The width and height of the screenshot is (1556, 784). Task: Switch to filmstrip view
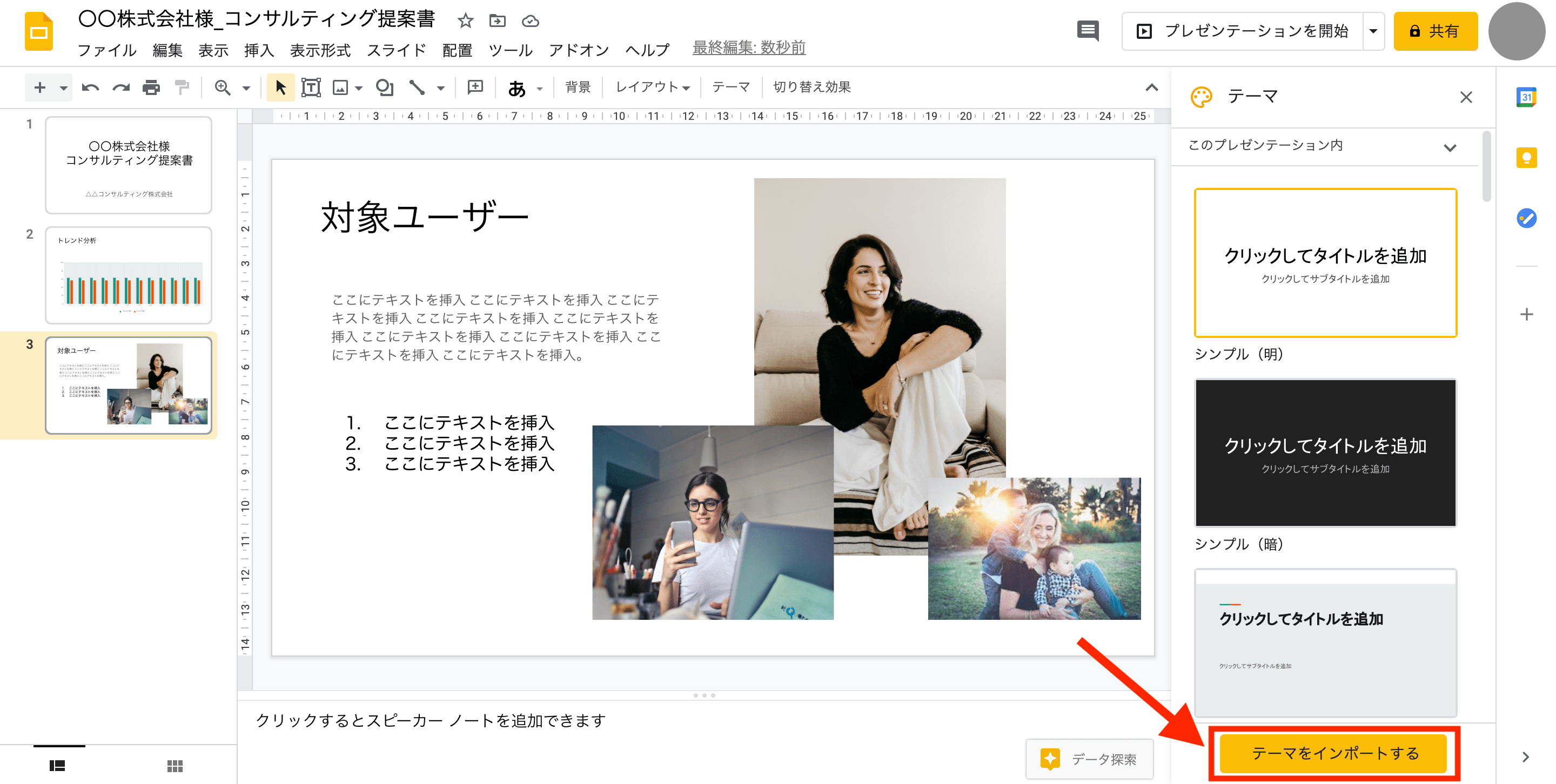coord(57,766)
